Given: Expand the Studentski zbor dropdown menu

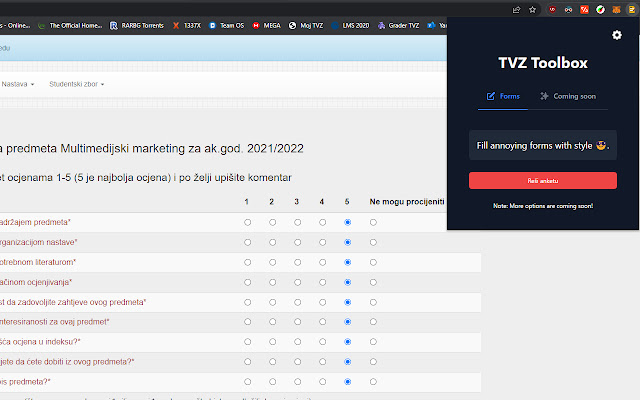Looking at the screenshot, I should pos(76,84).
